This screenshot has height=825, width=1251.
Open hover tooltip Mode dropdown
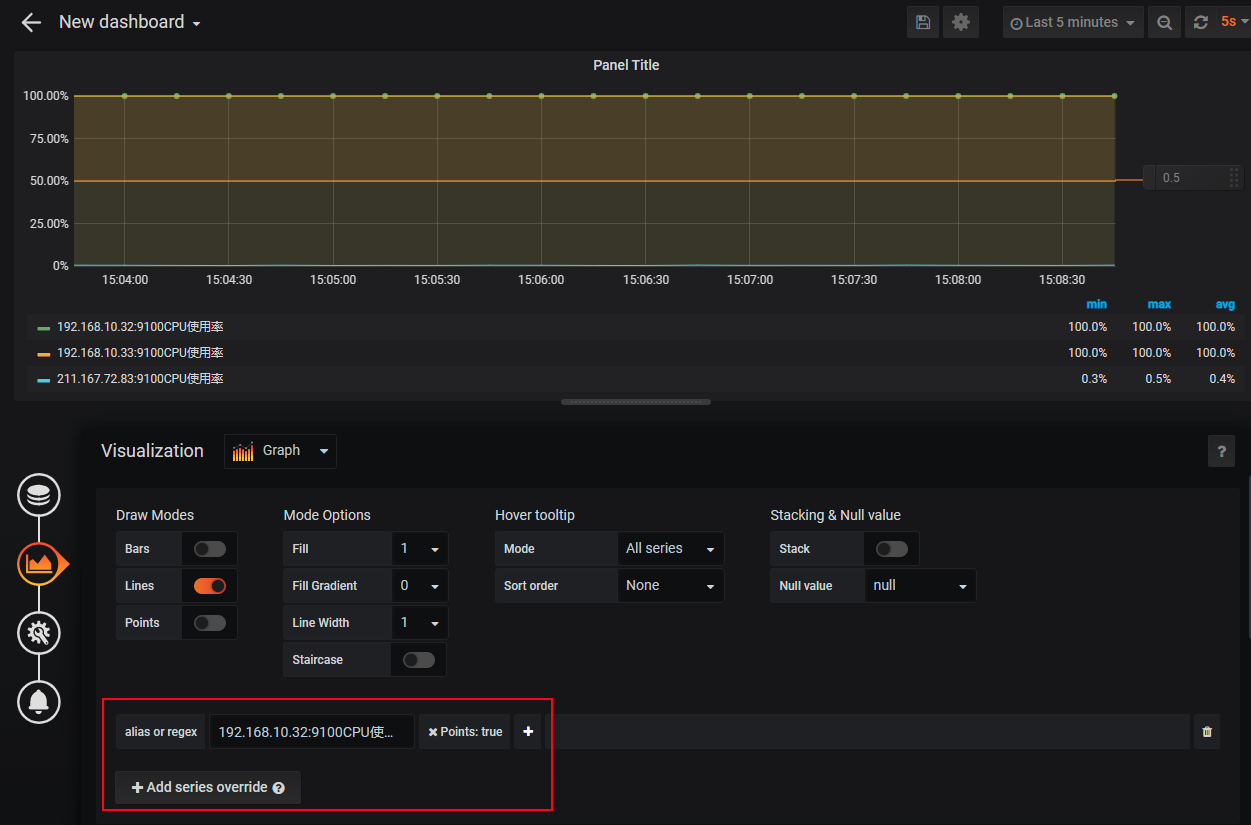pos(670,549)
